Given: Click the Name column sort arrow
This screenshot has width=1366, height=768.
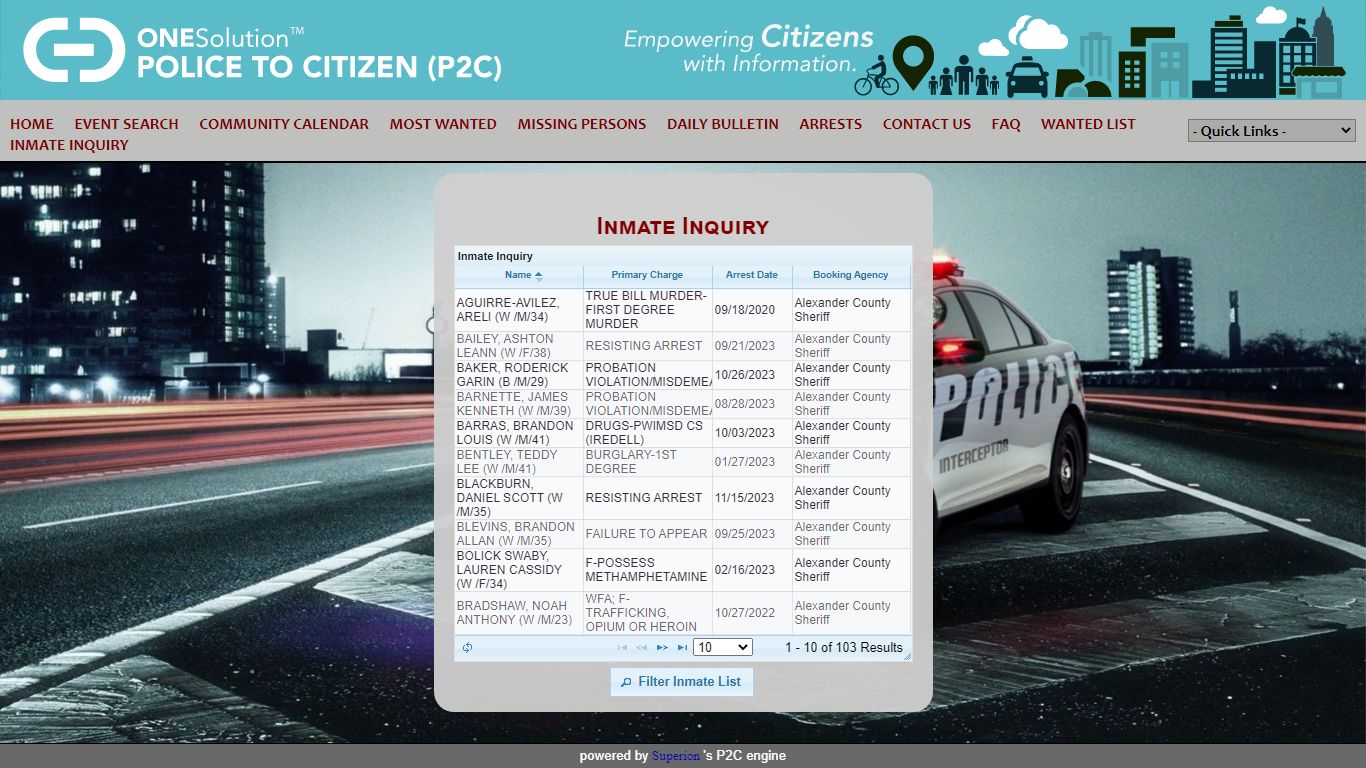Looking at the screenshot, I should pos(538,275).
